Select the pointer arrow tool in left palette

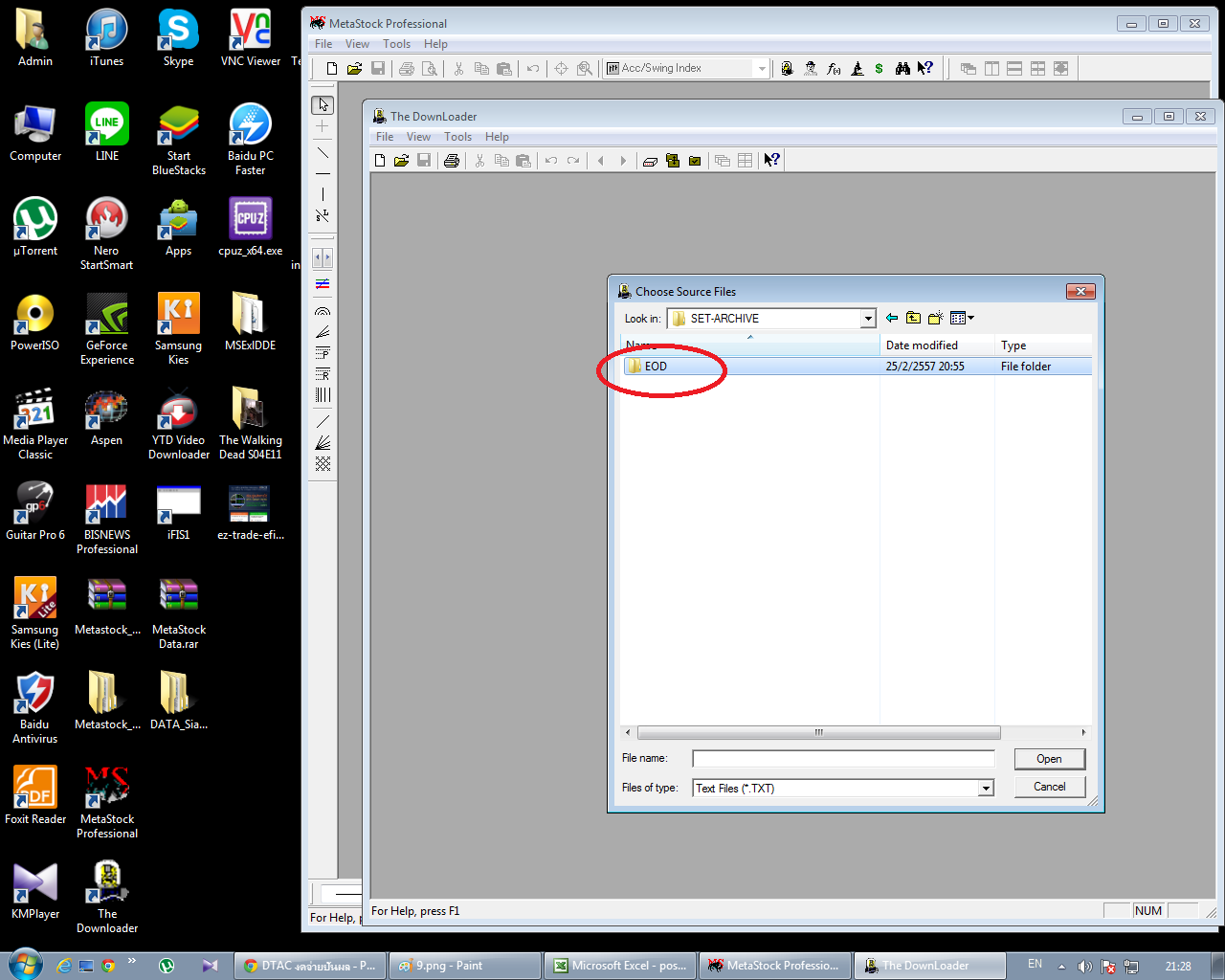[323, 104]
